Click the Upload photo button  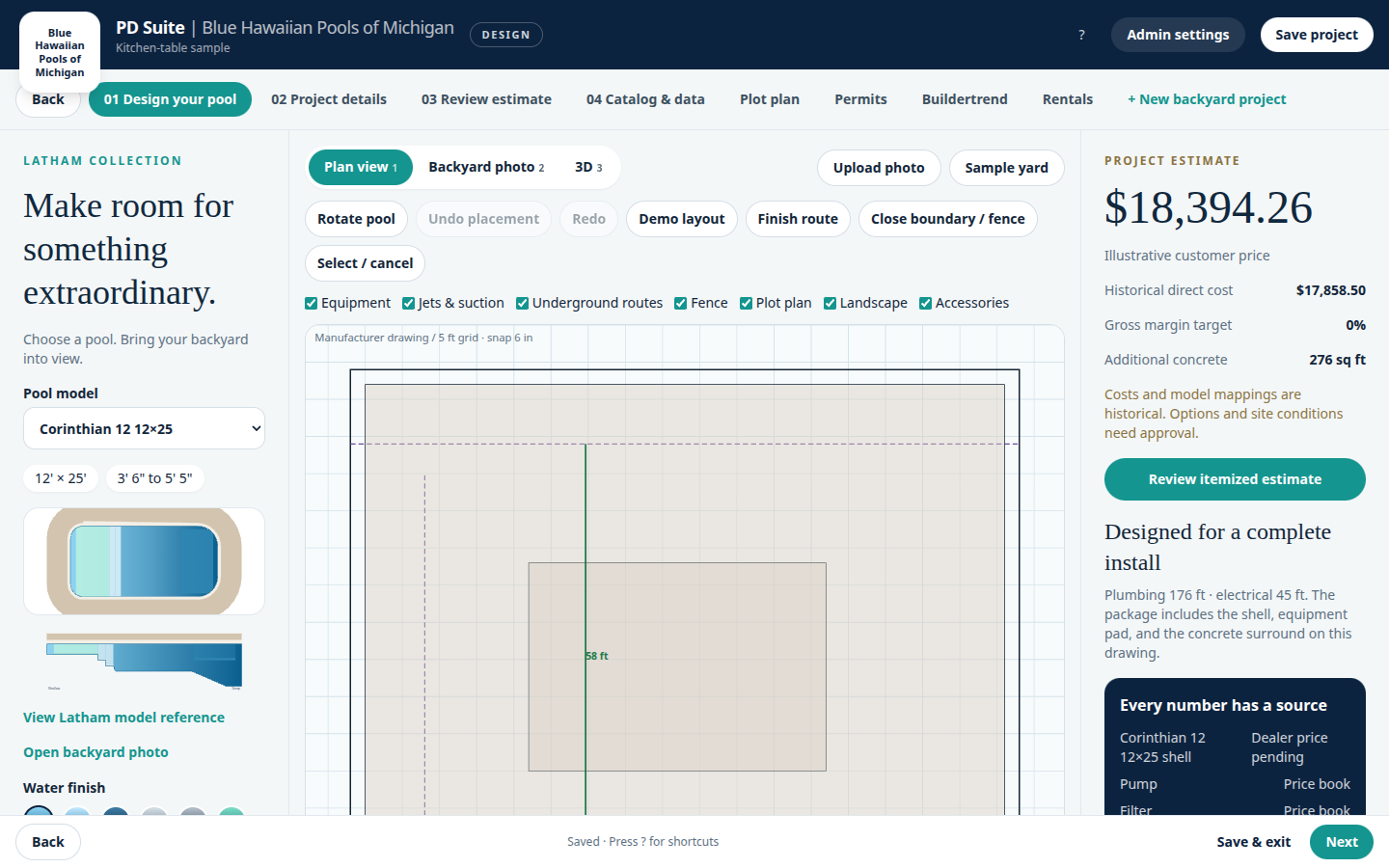coord(879,168)
